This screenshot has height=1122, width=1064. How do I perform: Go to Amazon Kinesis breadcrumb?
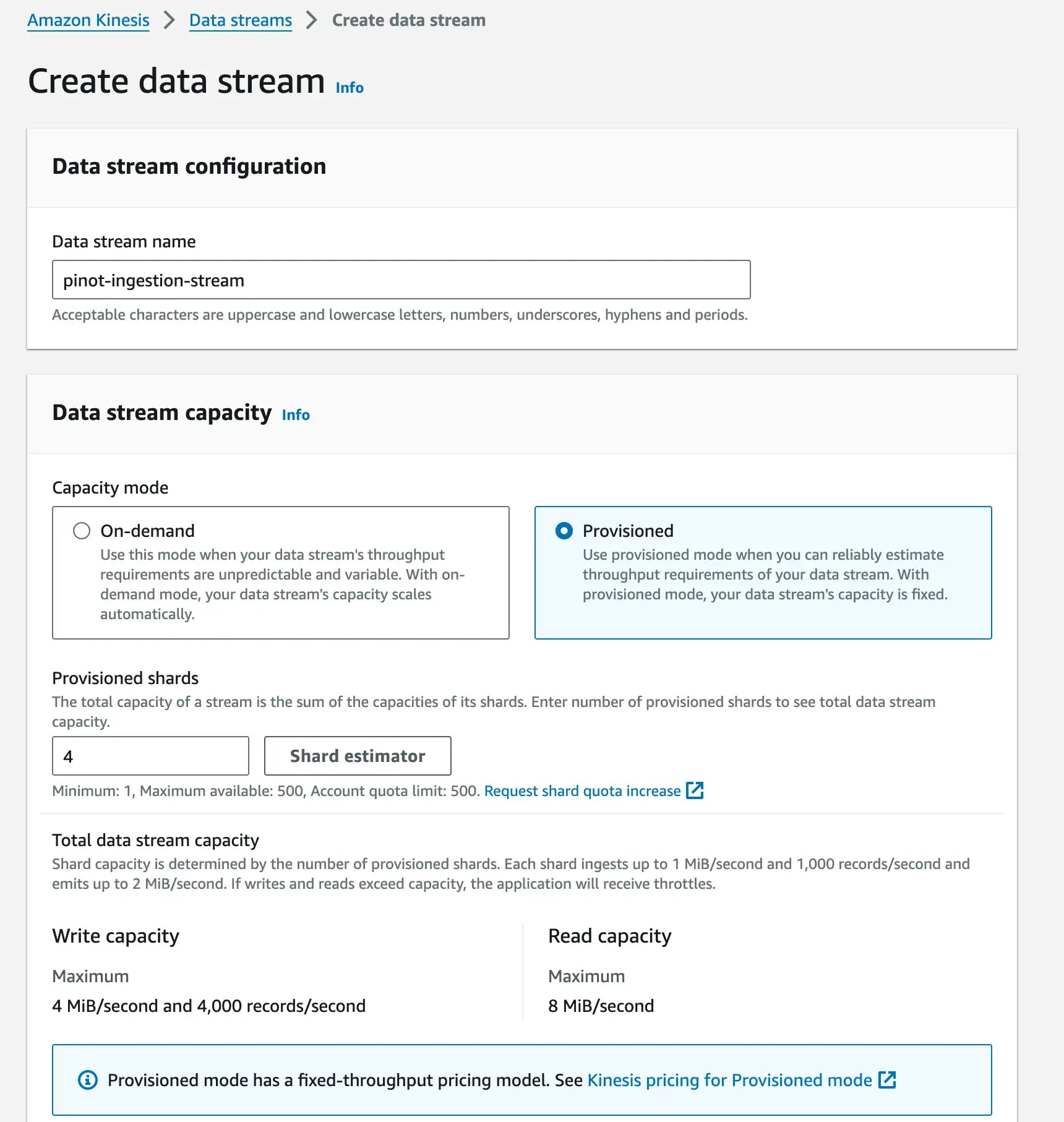coord(88,20)
